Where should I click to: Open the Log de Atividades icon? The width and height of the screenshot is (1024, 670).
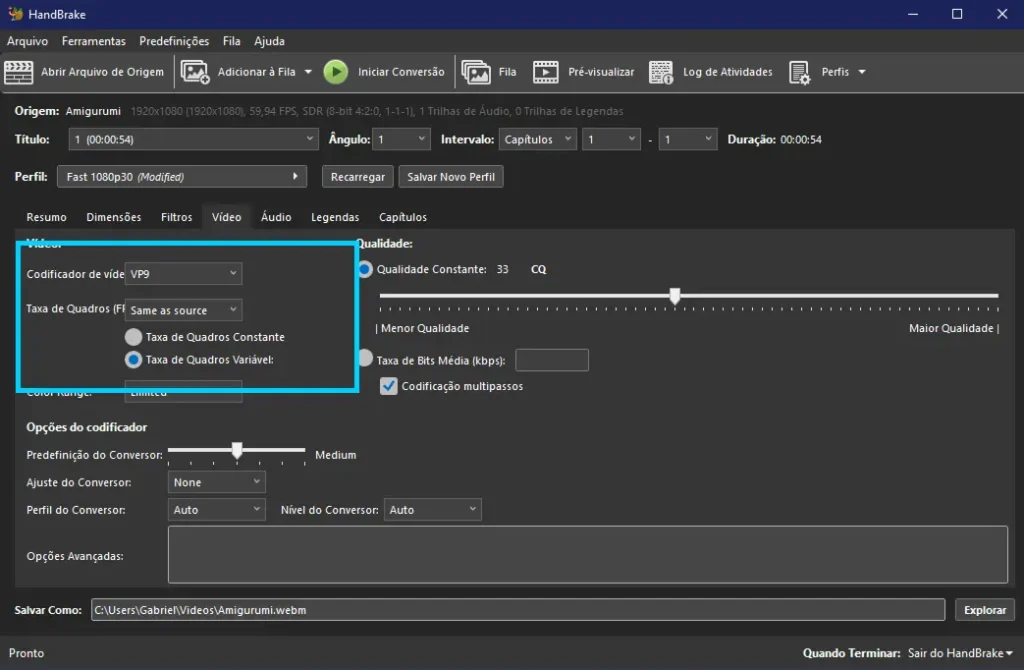click(x=661, y=72)
